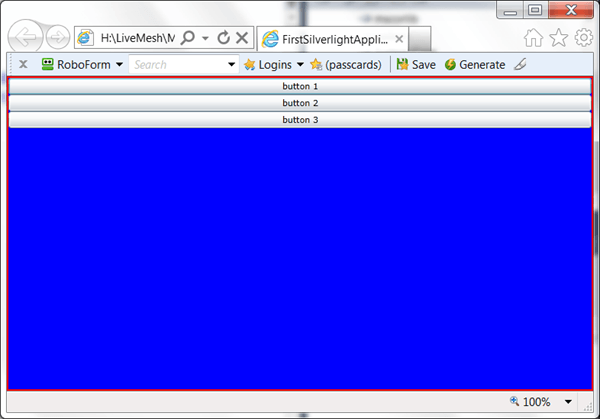Open the Logins menu
600x419 pixels.
(268, 64)
